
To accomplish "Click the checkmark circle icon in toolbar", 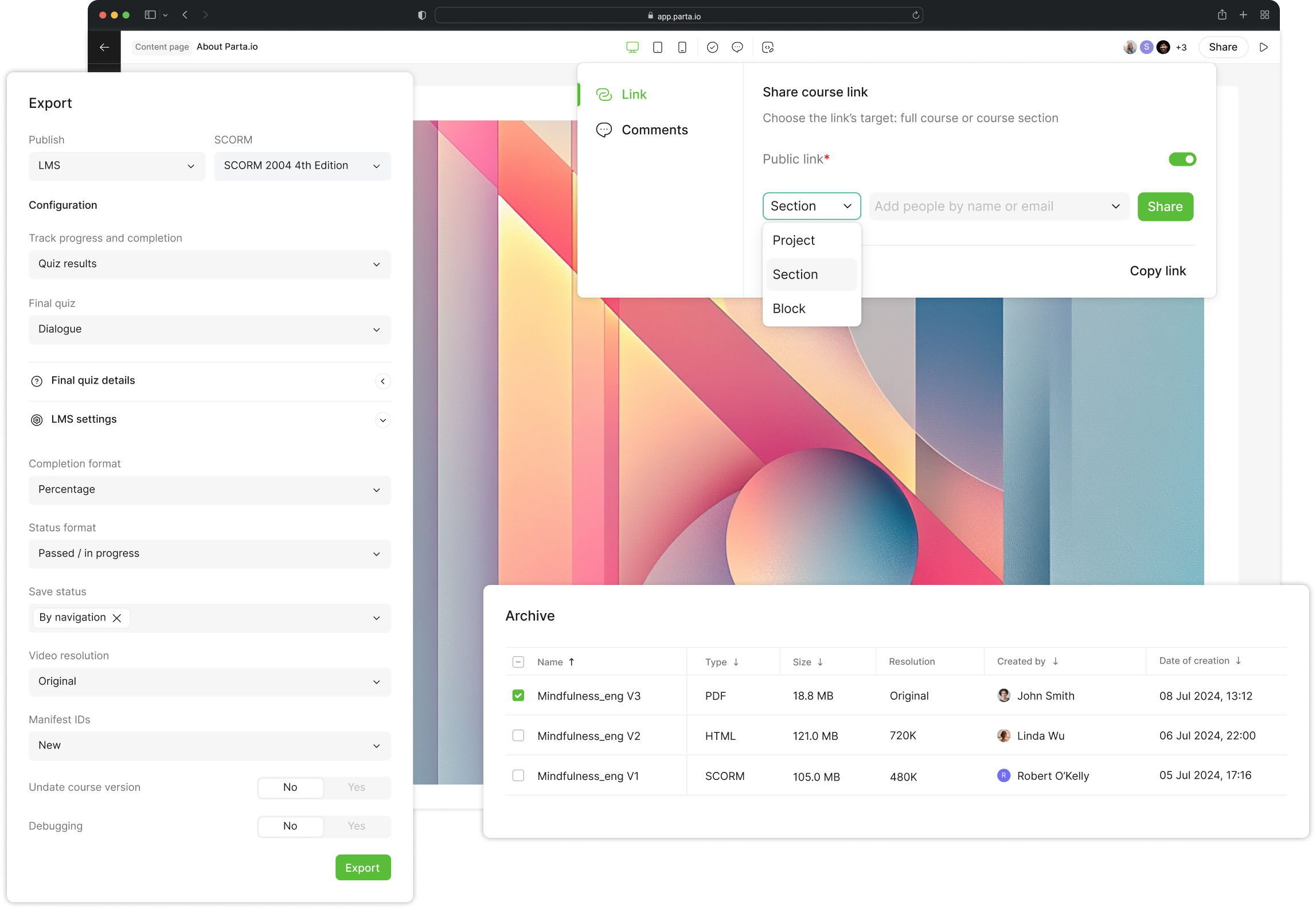I will tap(712, 48).
